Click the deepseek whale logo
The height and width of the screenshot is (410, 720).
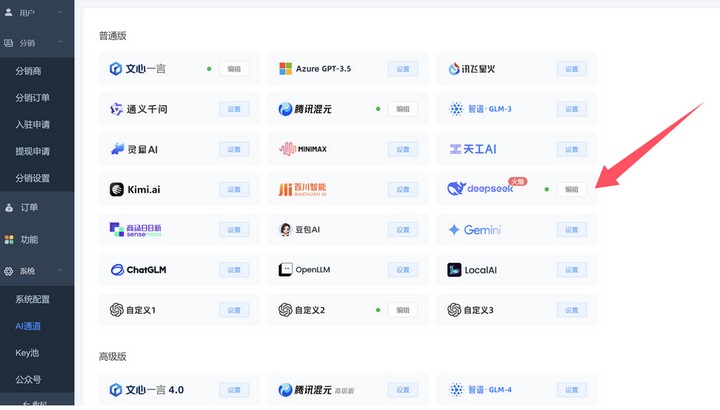456,188
